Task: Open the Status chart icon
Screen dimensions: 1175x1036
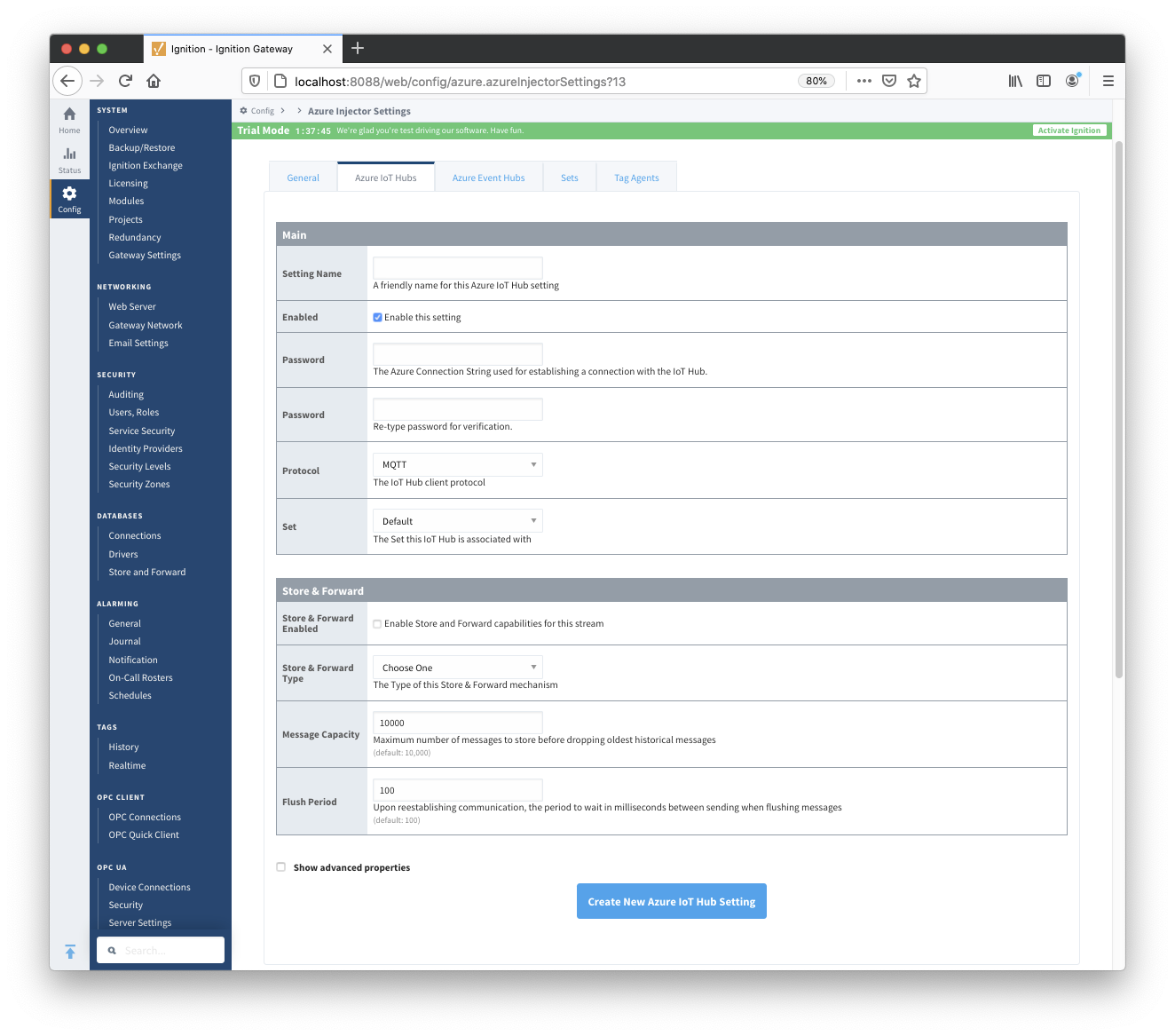Action: pyautogui.click(x=69, y=154)
